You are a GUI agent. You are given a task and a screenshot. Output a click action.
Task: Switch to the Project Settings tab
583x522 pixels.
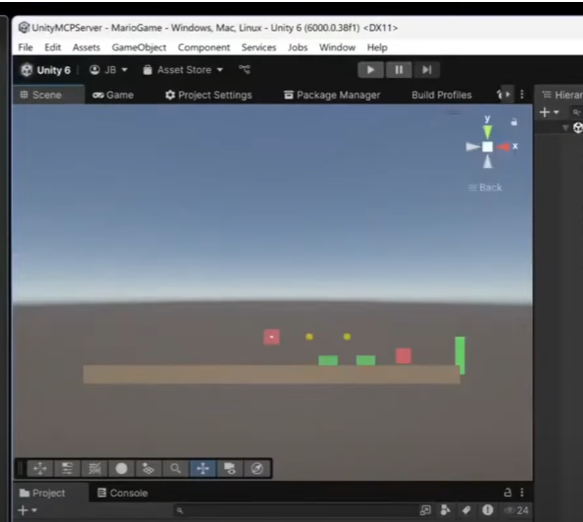coord(209,95)
